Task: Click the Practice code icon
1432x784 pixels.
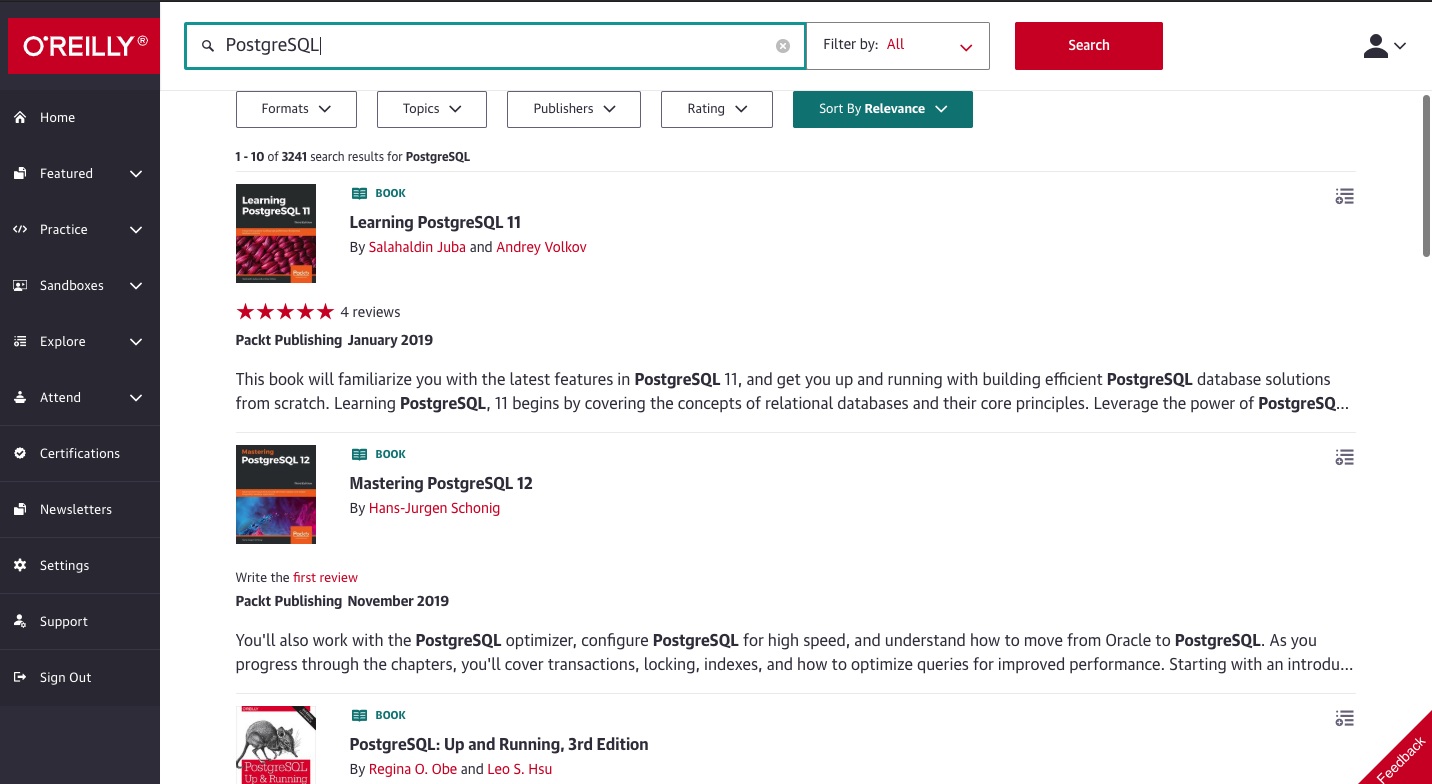Action: pos(20,229)
